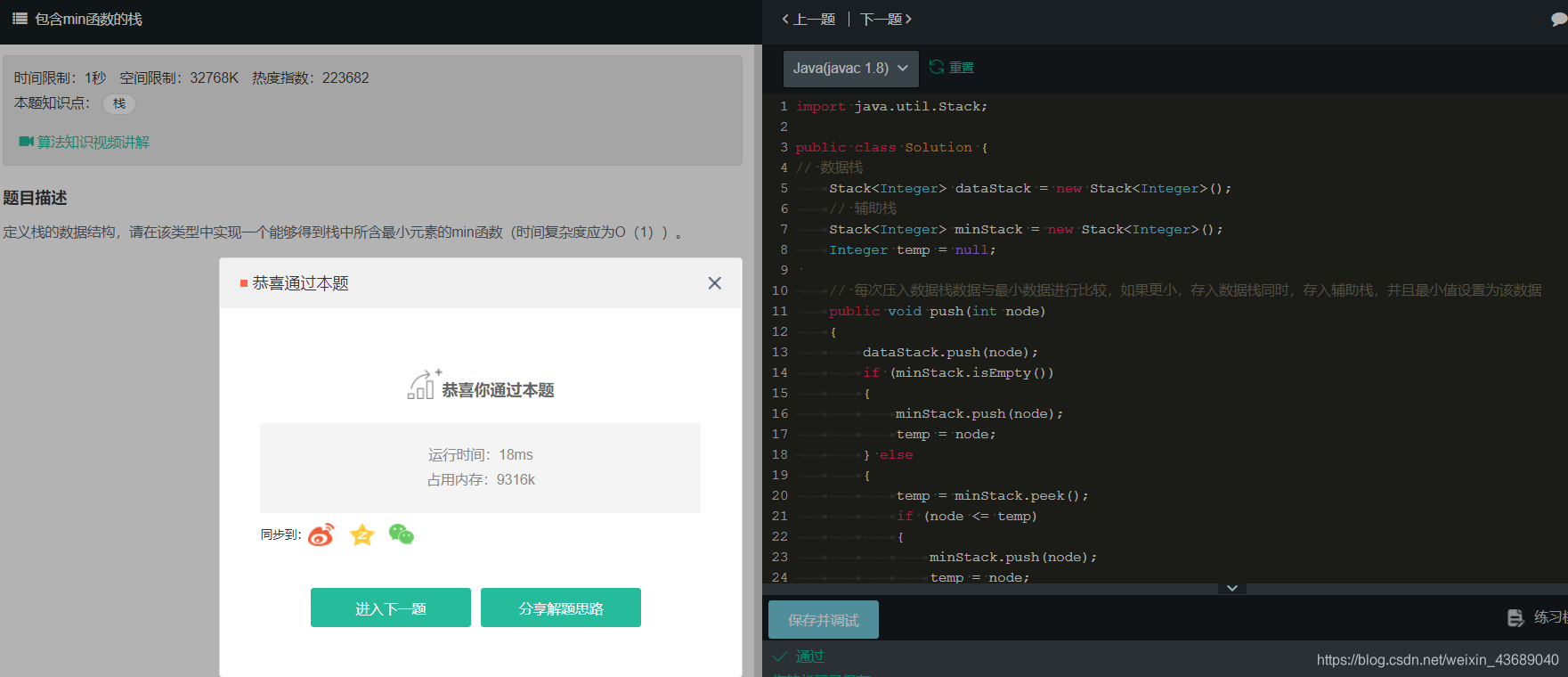This screenshot has width=1568, height=677.
Task: Click the reset code refresh icon
Action: point(937,67)
